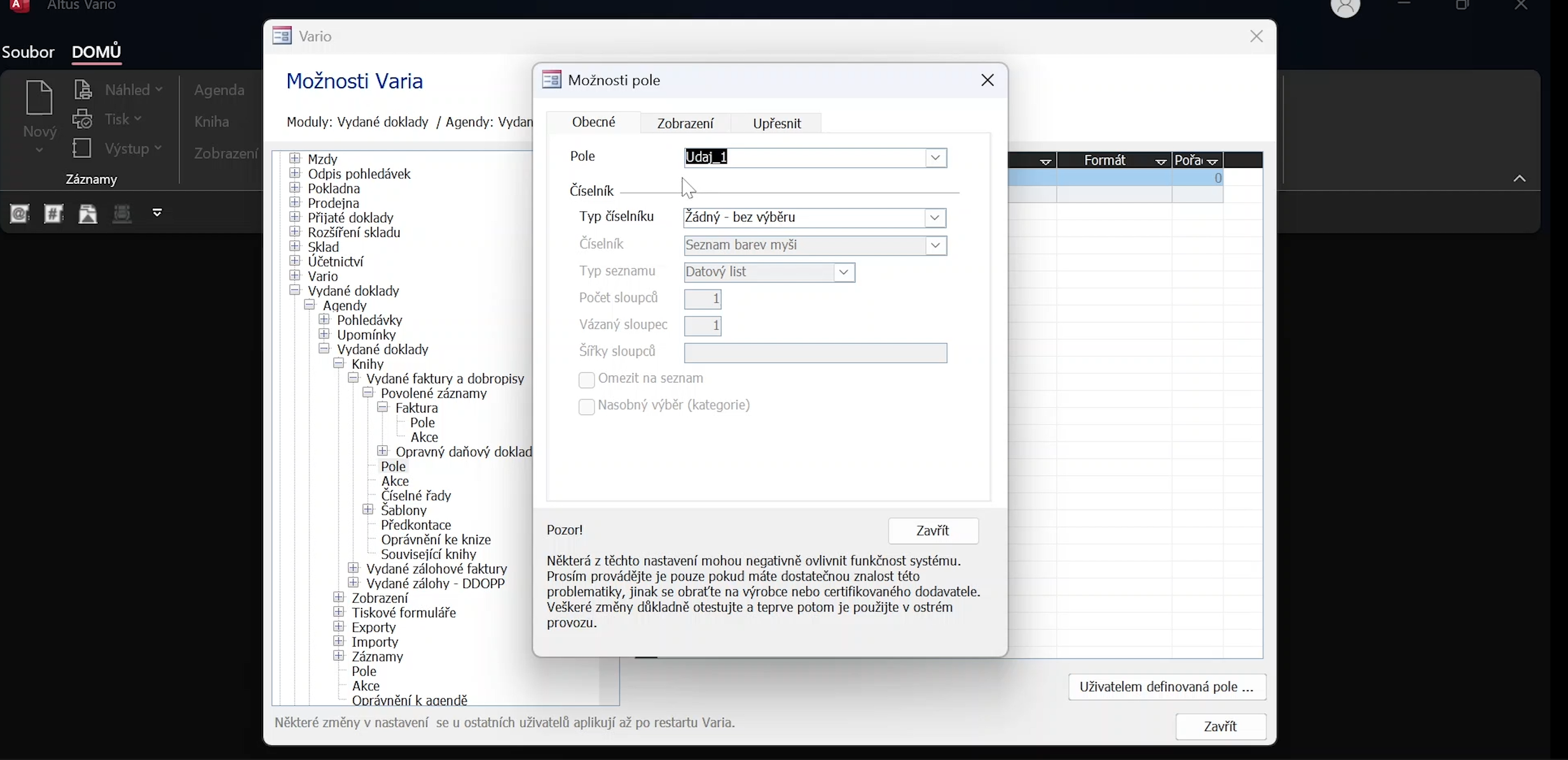Click the Tisk printer icon

[83, 119]
